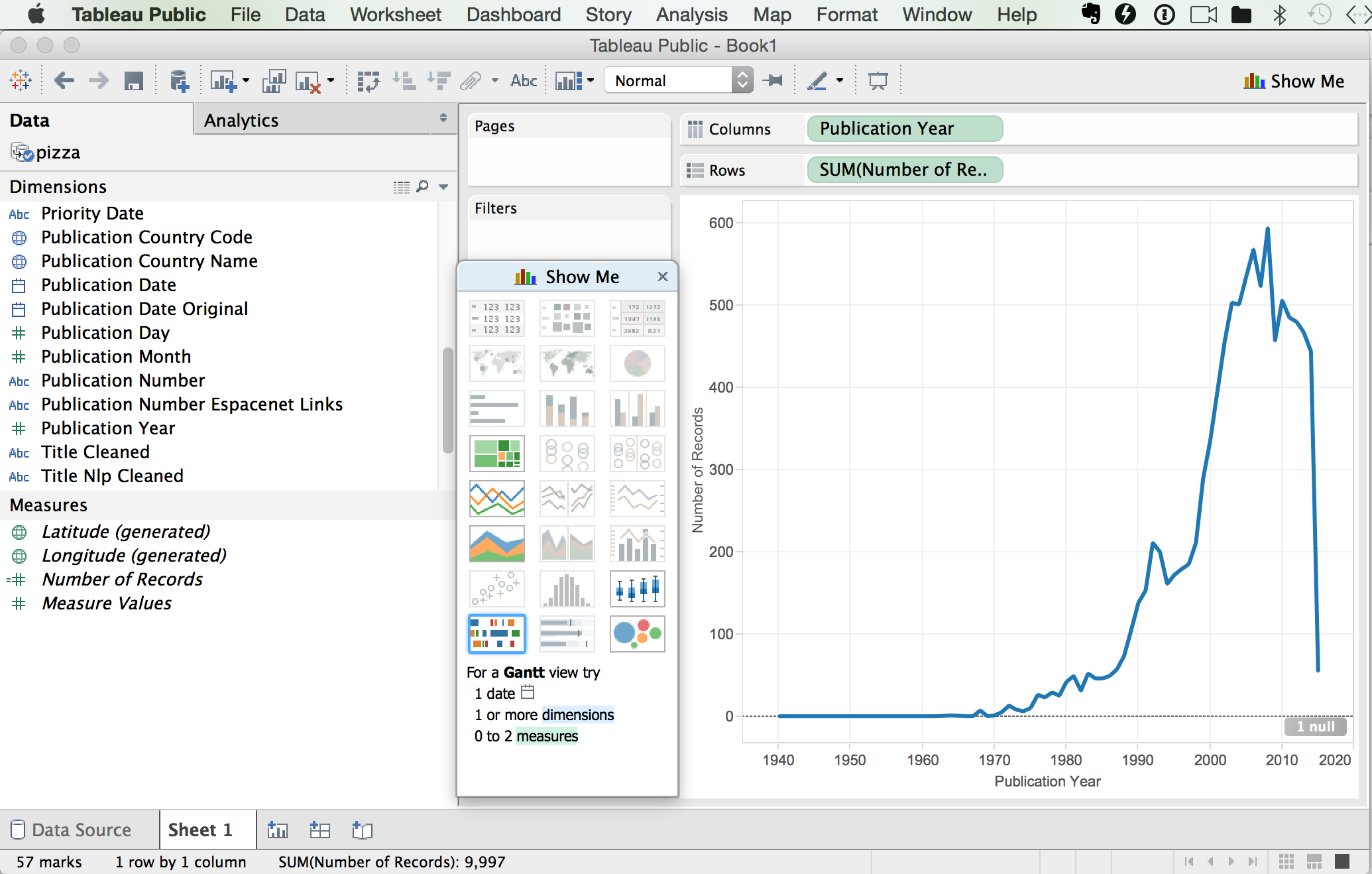Open the Dashboard menu
This screenshot has height=874, width=1372.
point(513,15)
